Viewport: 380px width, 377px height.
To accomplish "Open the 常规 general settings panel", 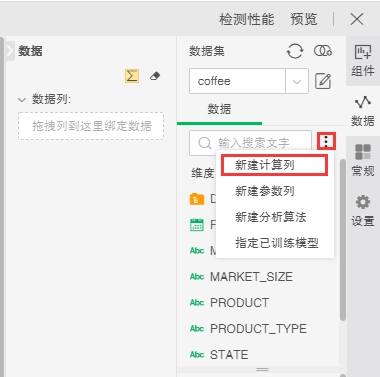I will [363, 160].
